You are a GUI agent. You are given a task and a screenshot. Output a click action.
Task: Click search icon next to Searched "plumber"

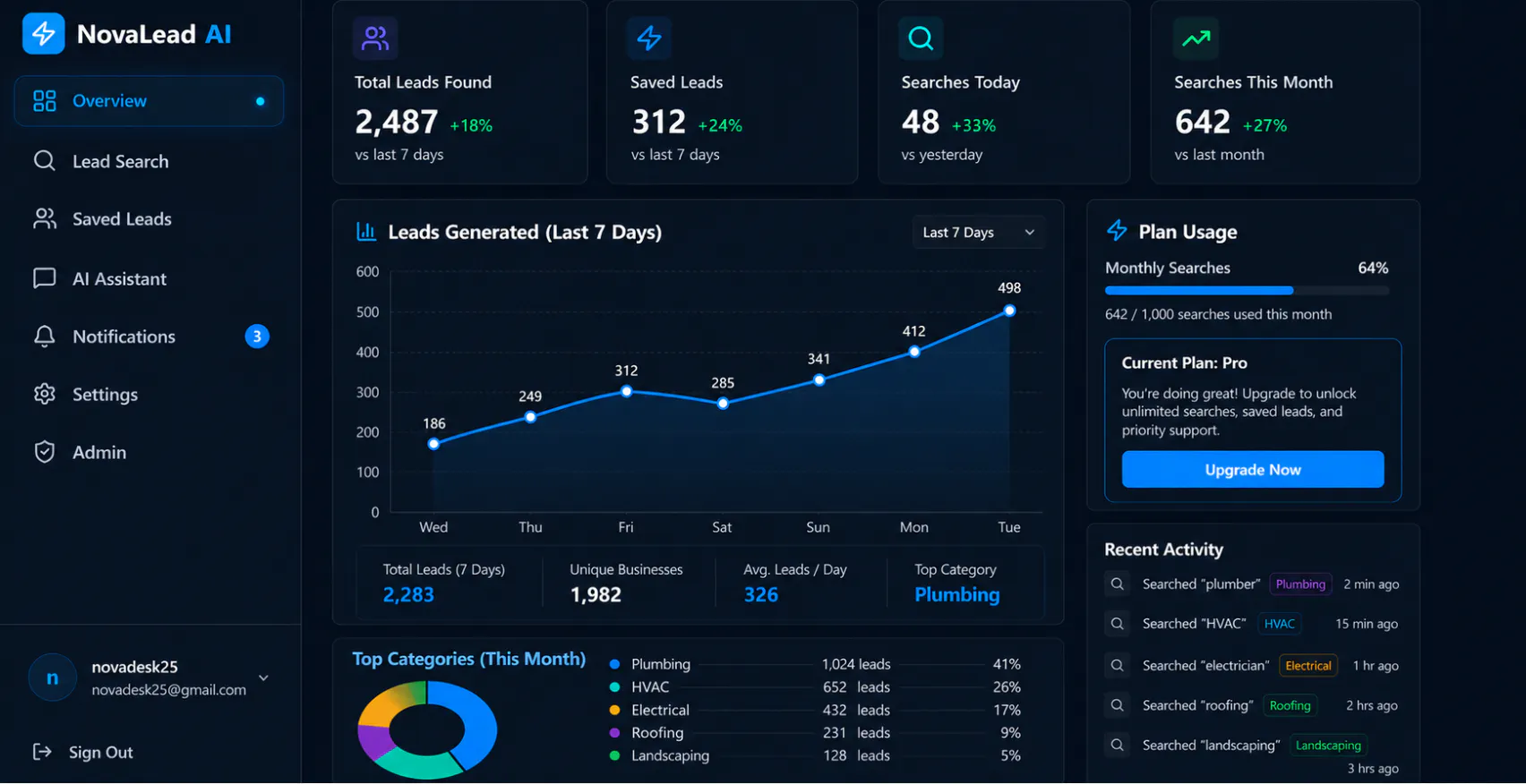(1118, 584)
